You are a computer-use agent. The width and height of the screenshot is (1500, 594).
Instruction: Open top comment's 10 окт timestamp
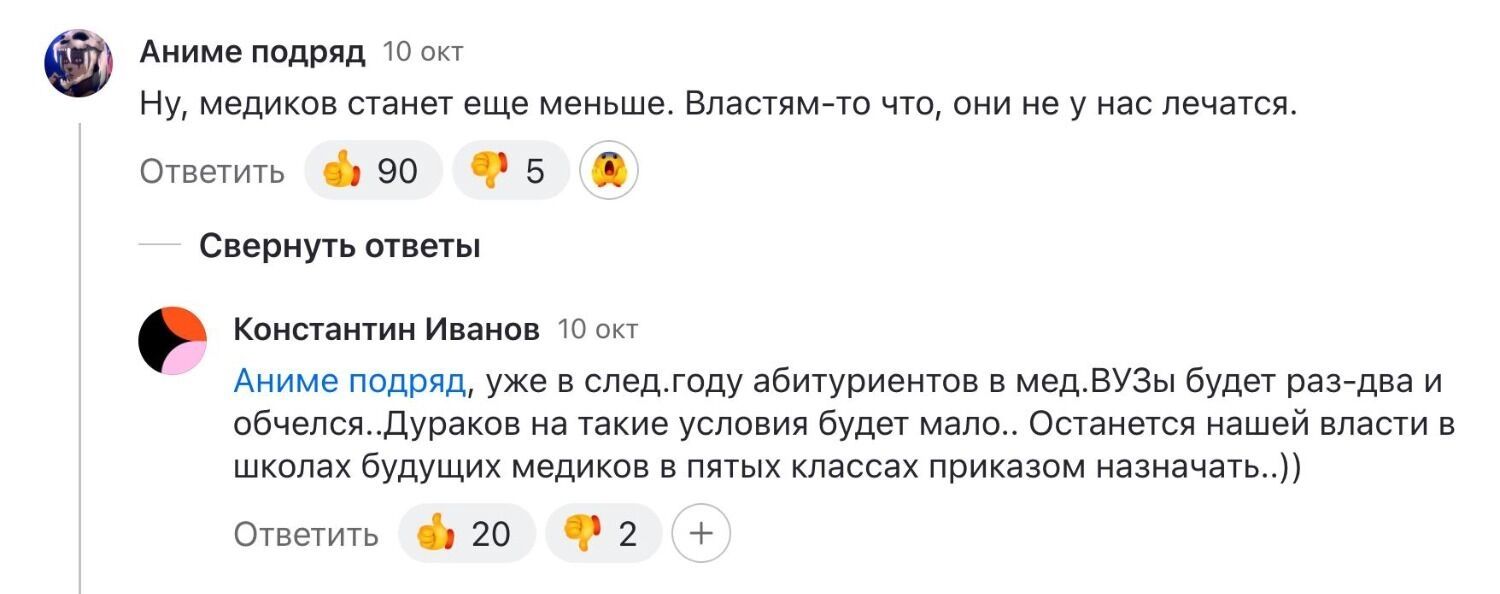click(x=423, y=52)
